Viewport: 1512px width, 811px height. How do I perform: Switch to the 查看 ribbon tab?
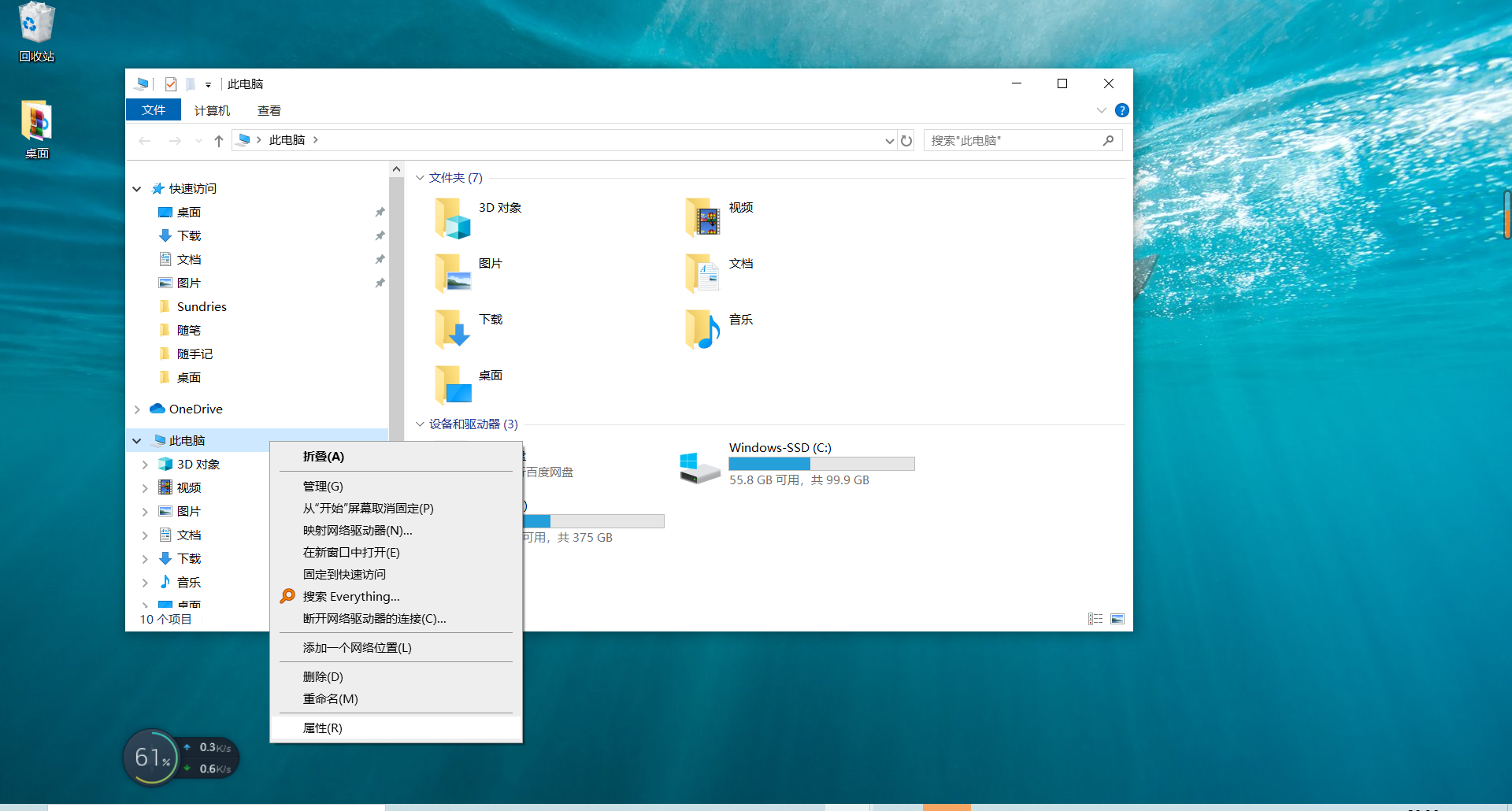[x=269, y=109]
